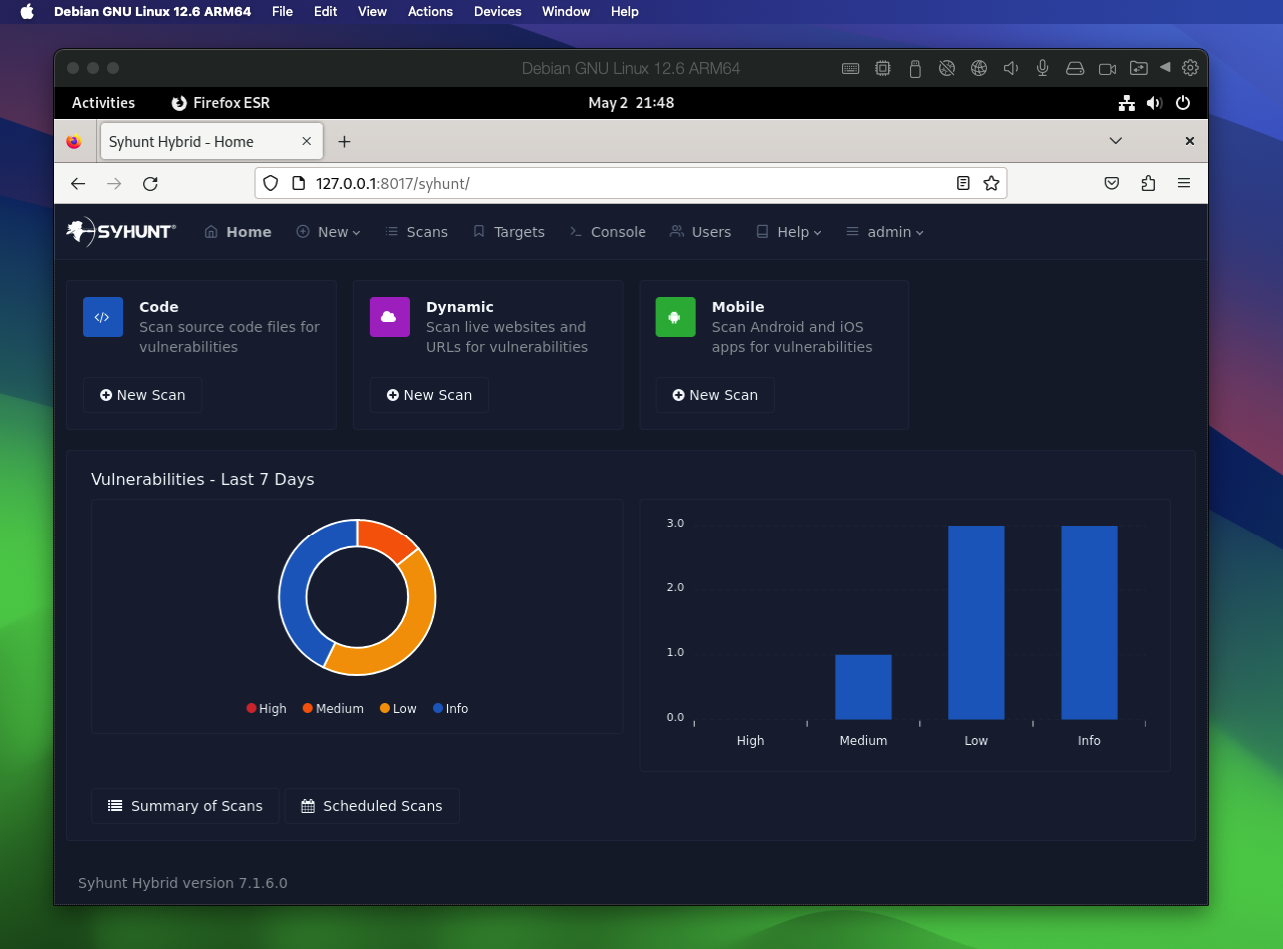This screenshot has width=1283, height=949.
Task: Open the May 2 21:48 clock menu
Action: (631, 103)
